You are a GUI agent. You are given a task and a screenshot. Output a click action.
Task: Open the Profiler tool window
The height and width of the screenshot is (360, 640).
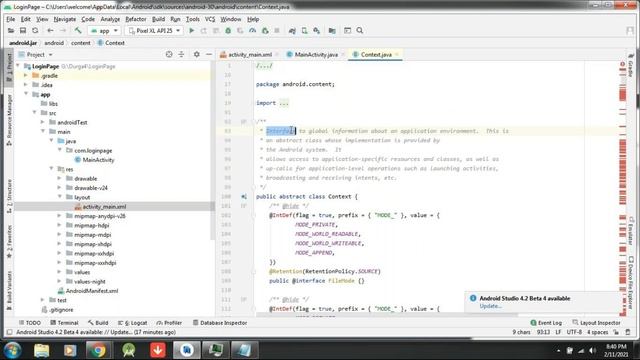tap(169, 322)
